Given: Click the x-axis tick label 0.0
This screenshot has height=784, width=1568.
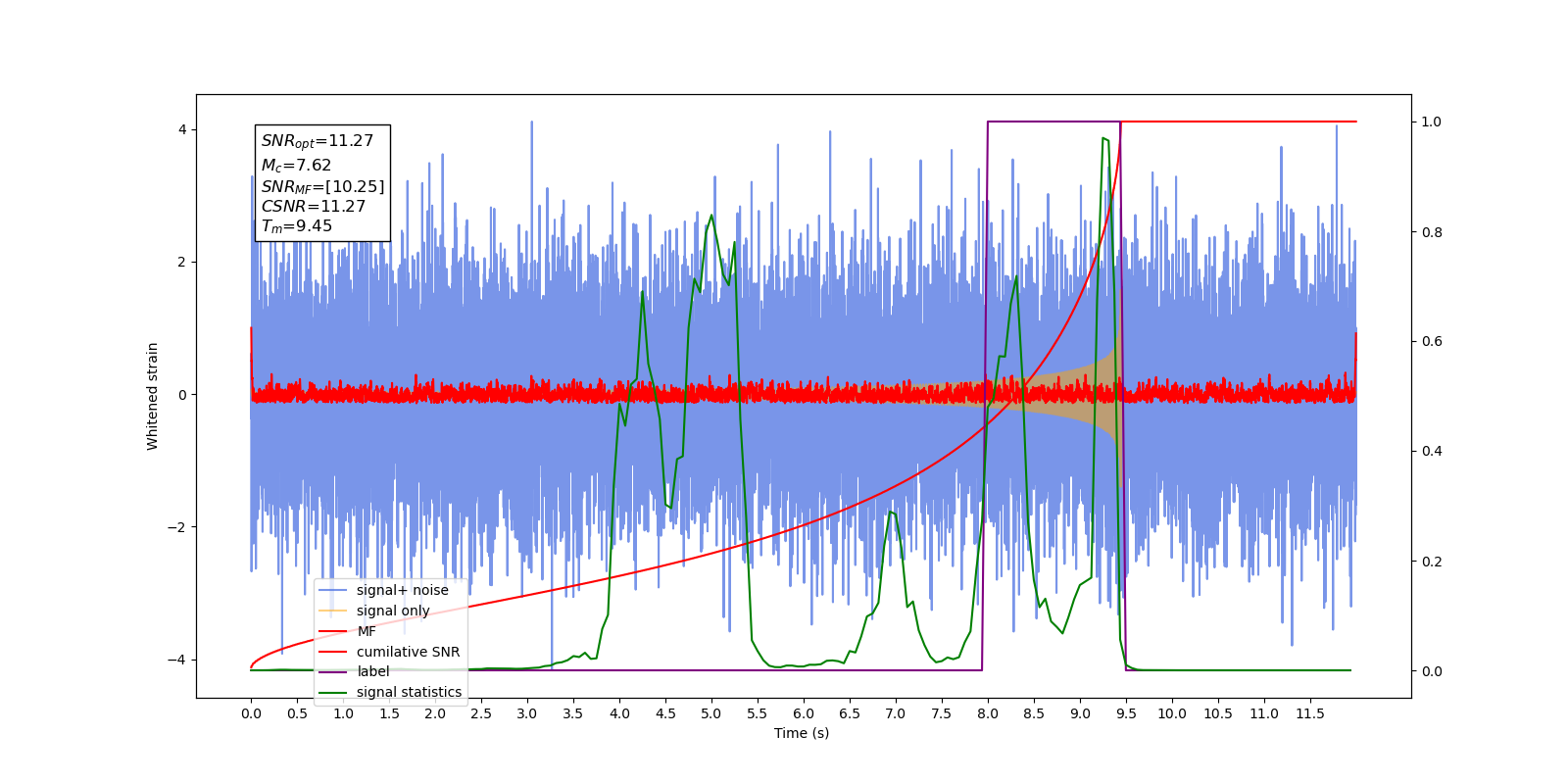Looking at the screenshot, I should (251, 713).
